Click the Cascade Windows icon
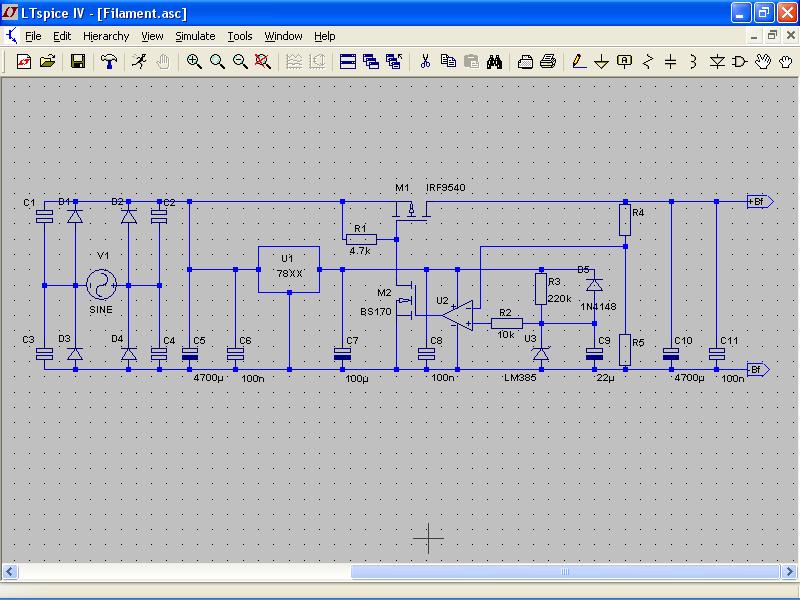800x600 pixels. pos(371,62)
